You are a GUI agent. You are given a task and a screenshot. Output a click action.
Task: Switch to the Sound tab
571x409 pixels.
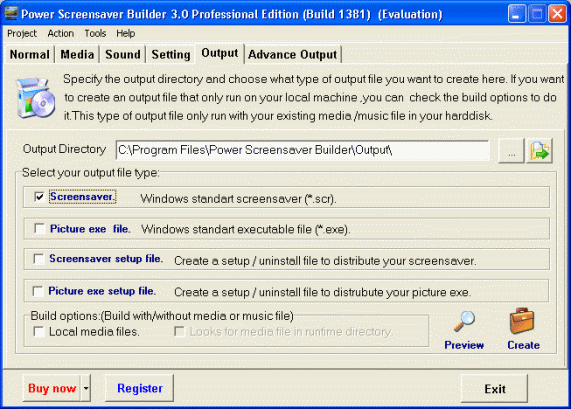pyautogui.click(x=123, y=55)
